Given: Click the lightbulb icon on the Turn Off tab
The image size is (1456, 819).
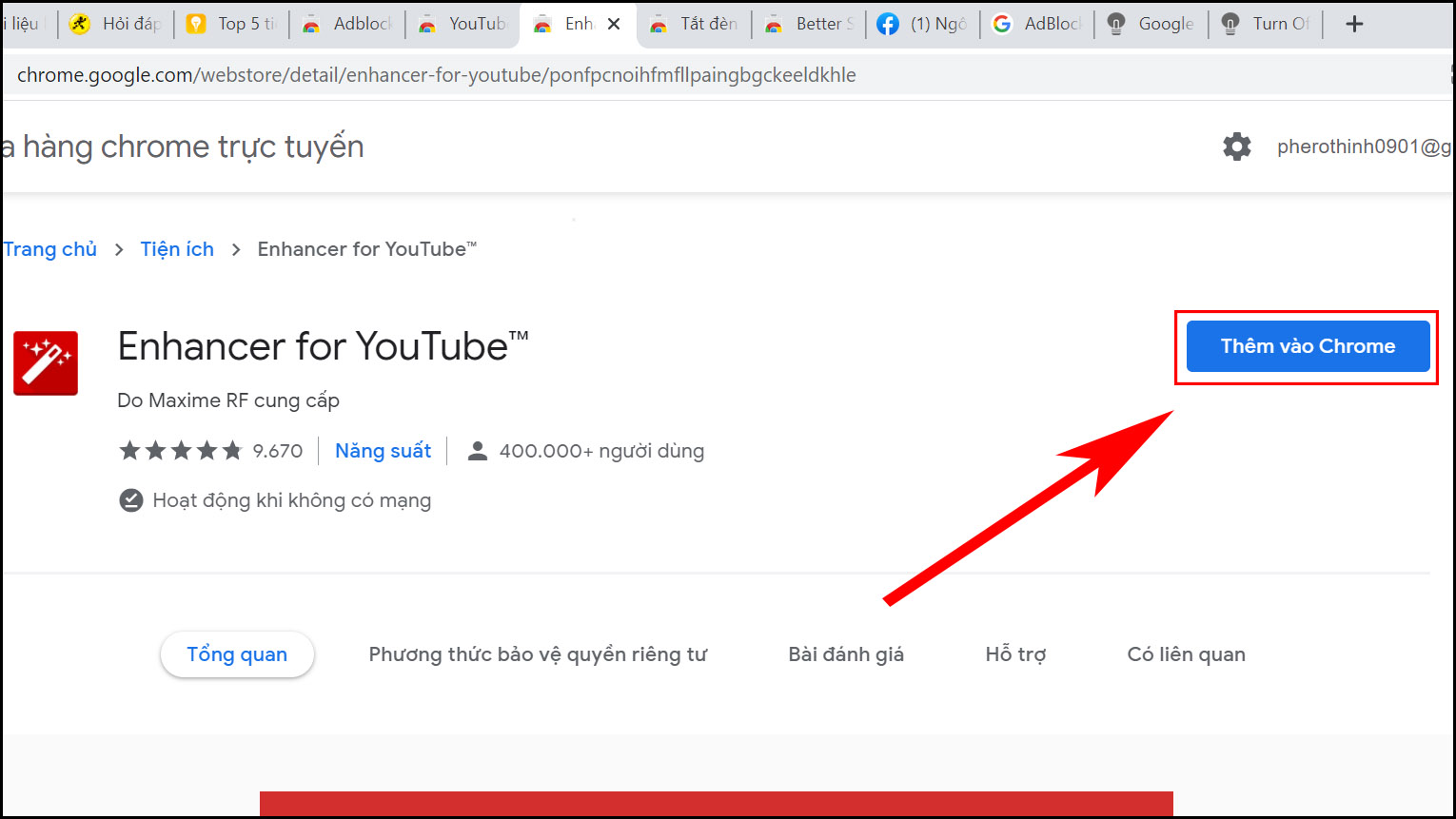Looking at the screenshot, I should [x=1230, y=24].
